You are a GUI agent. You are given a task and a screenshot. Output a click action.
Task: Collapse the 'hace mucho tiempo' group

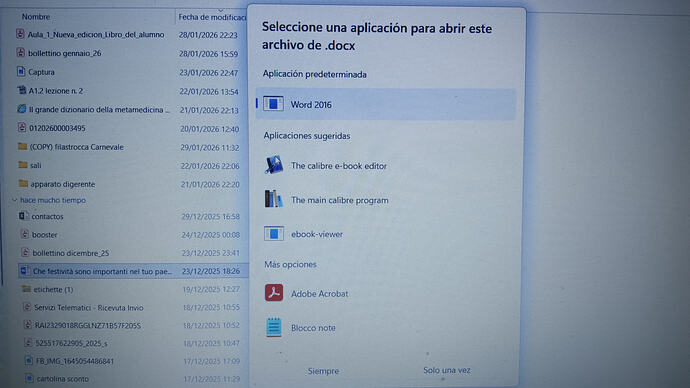tap(15, 200)
